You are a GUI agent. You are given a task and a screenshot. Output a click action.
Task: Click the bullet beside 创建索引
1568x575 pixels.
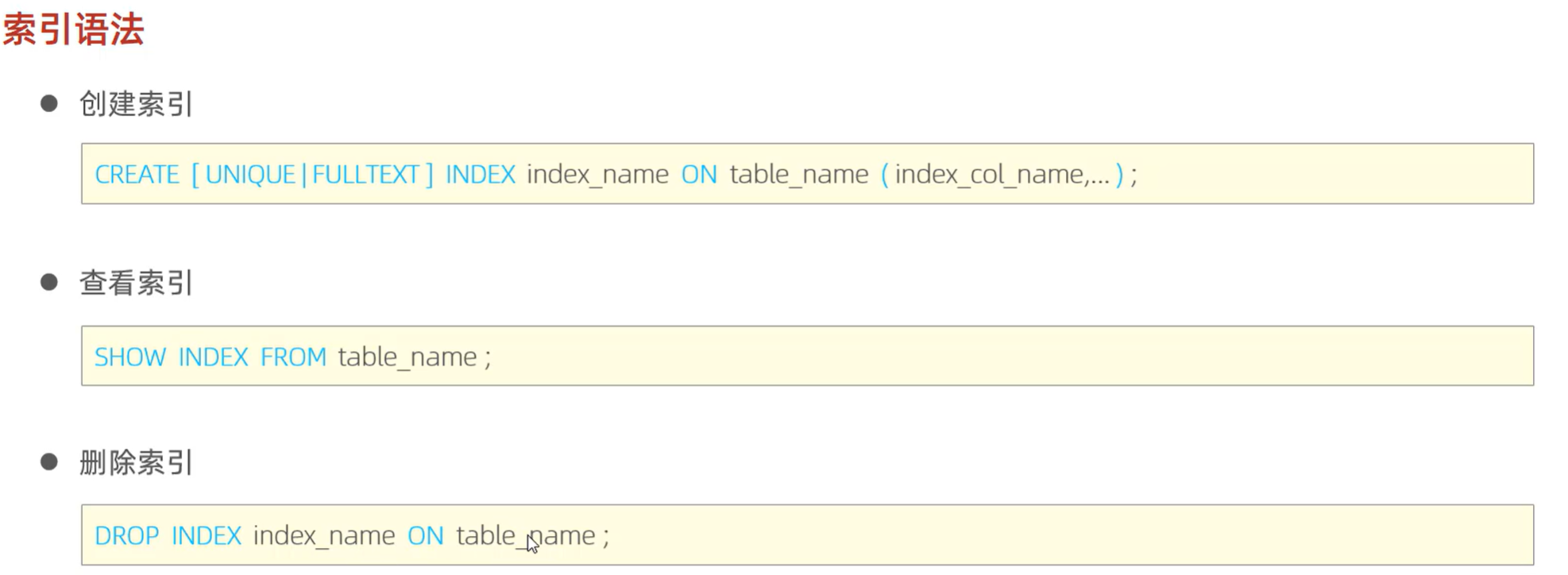click(49, 103)
